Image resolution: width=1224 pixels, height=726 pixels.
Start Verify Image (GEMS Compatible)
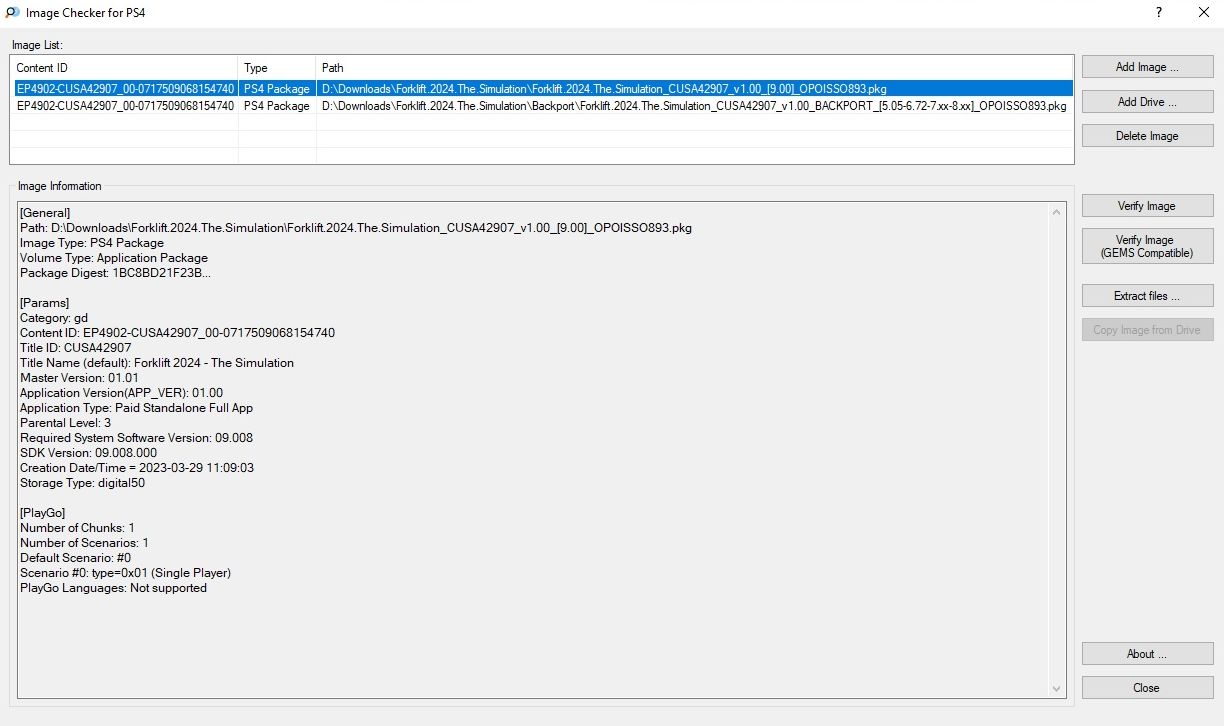tap(1147, 246)
